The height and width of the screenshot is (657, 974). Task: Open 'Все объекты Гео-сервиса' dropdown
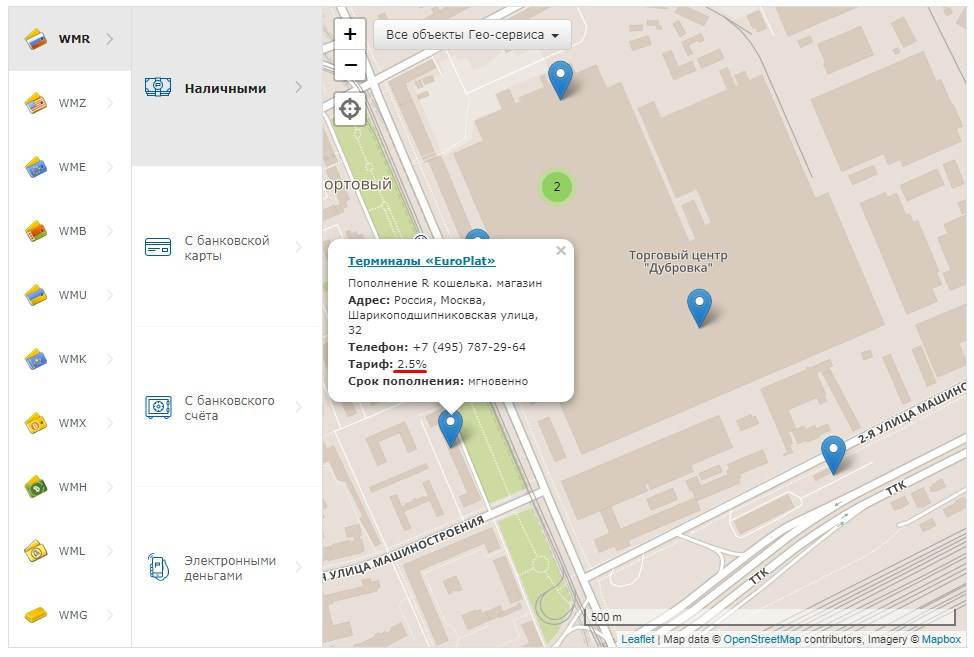pyautogui.click(x=472, y=35)
